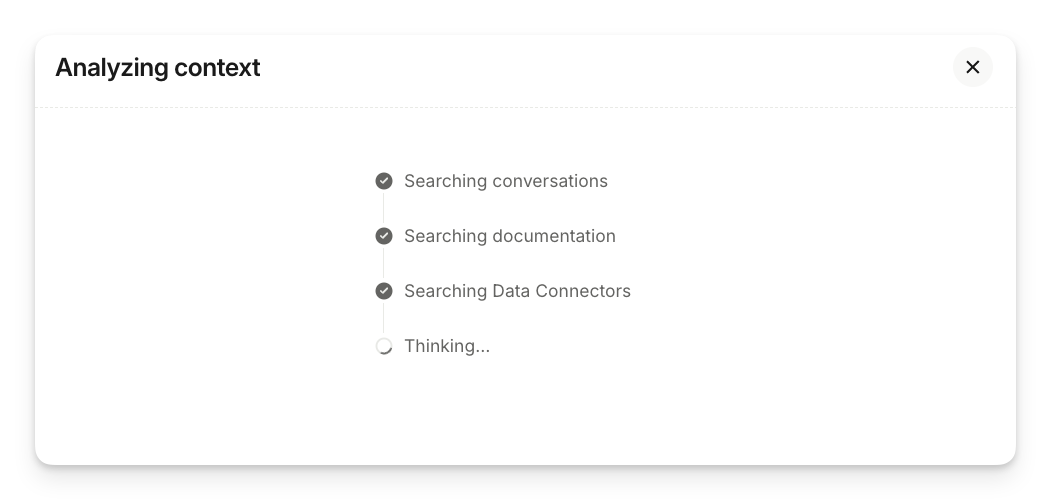The height and width of the screenshot is (500, 1051).
Task: Click the Thinking... status text
Action: pyautogui.click(x=447, y=346)
